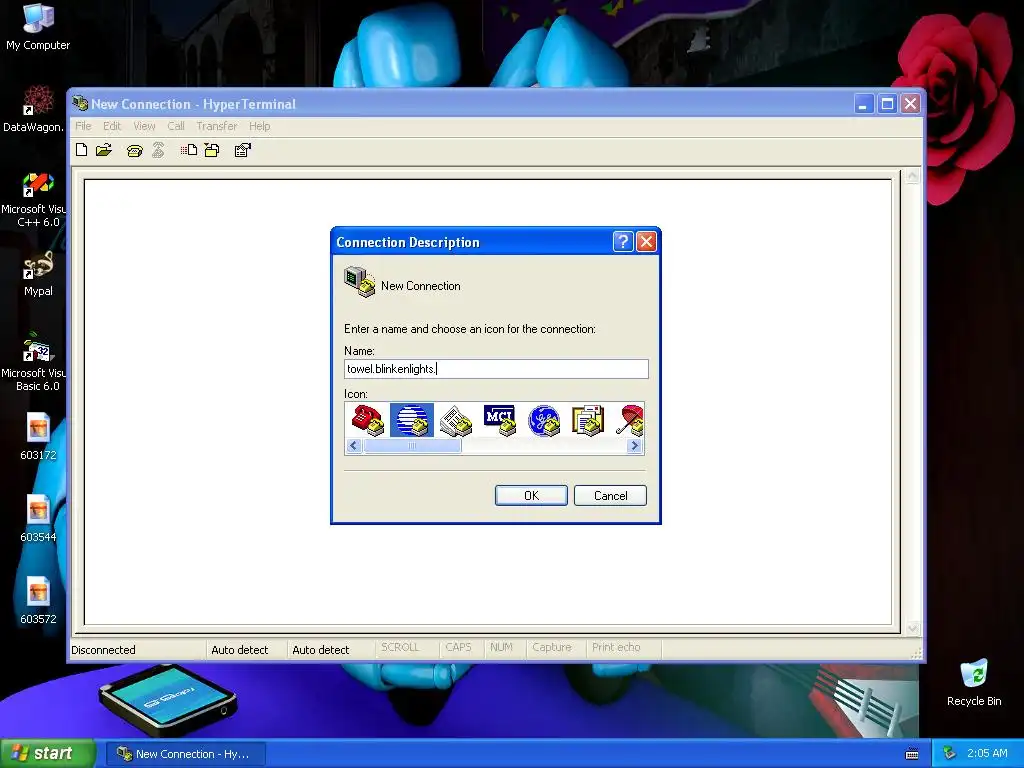The height and width of the screenshot is (768, 1024).
Task: Select the newspaper connection icon
Action: [456, 420]
